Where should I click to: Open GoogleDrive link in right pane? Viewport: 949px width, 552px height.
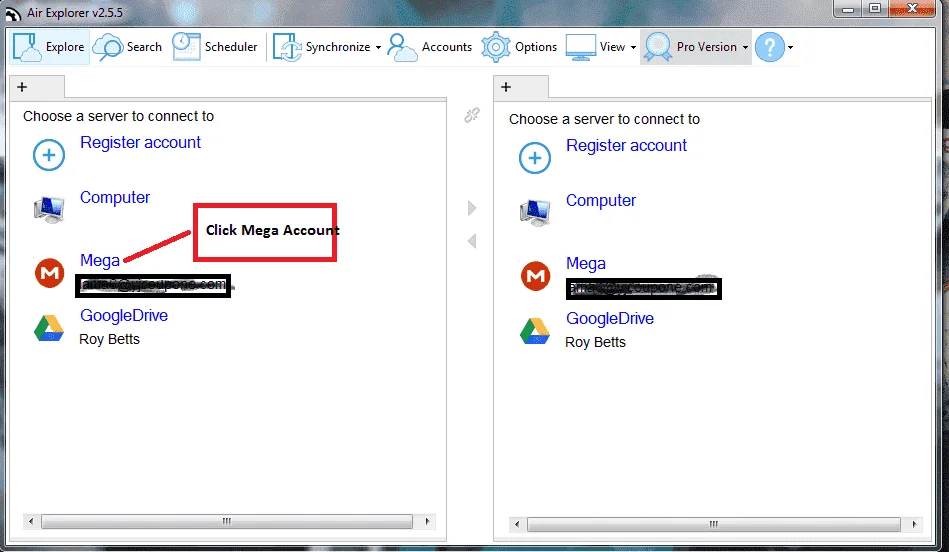click(610, 318)
